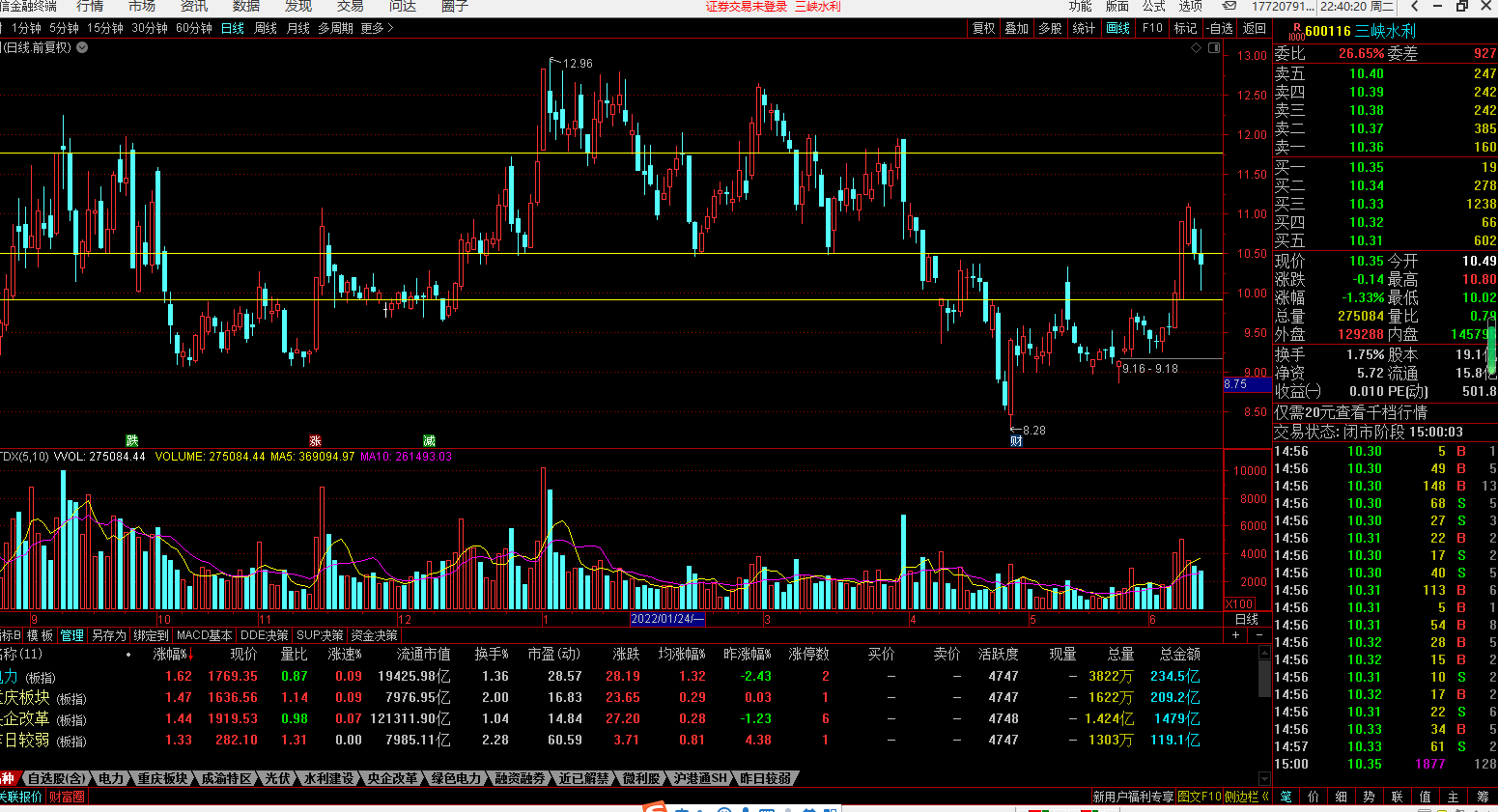Viewport: 1498px width, 812px height.
Task: Open the 统计 statistics tool
Action: 1084,29
